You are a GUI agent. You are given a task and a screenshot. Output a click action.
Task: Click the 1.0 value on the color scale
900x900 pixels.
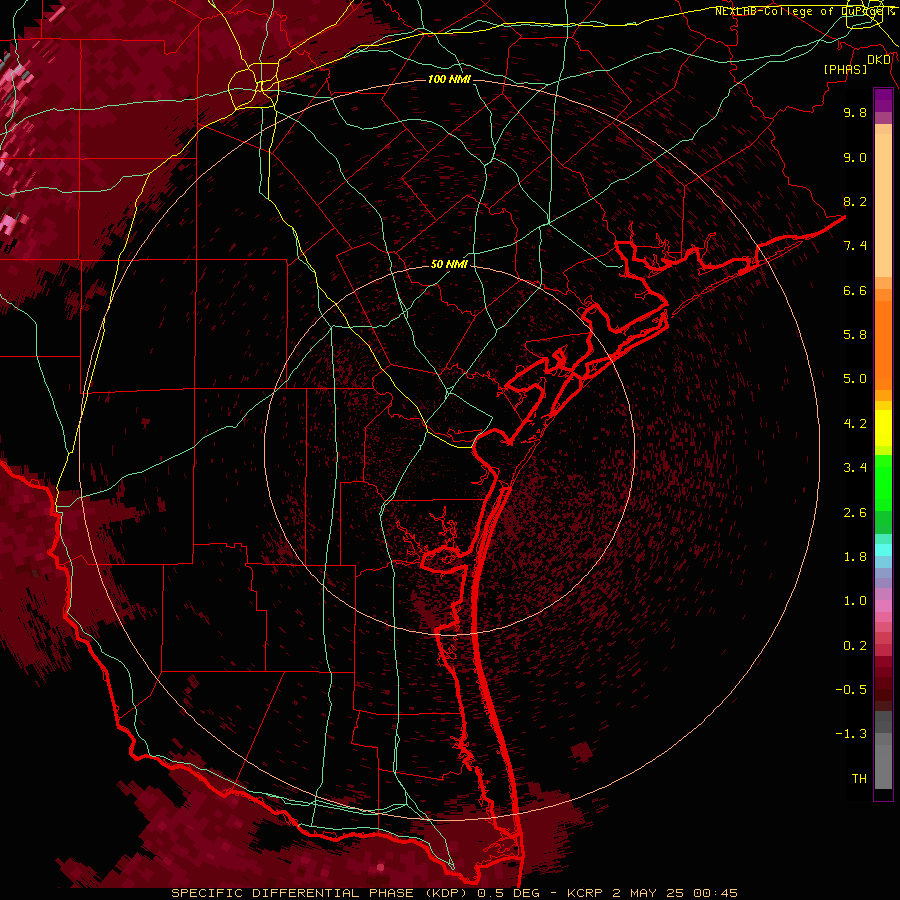pos(855,601)
